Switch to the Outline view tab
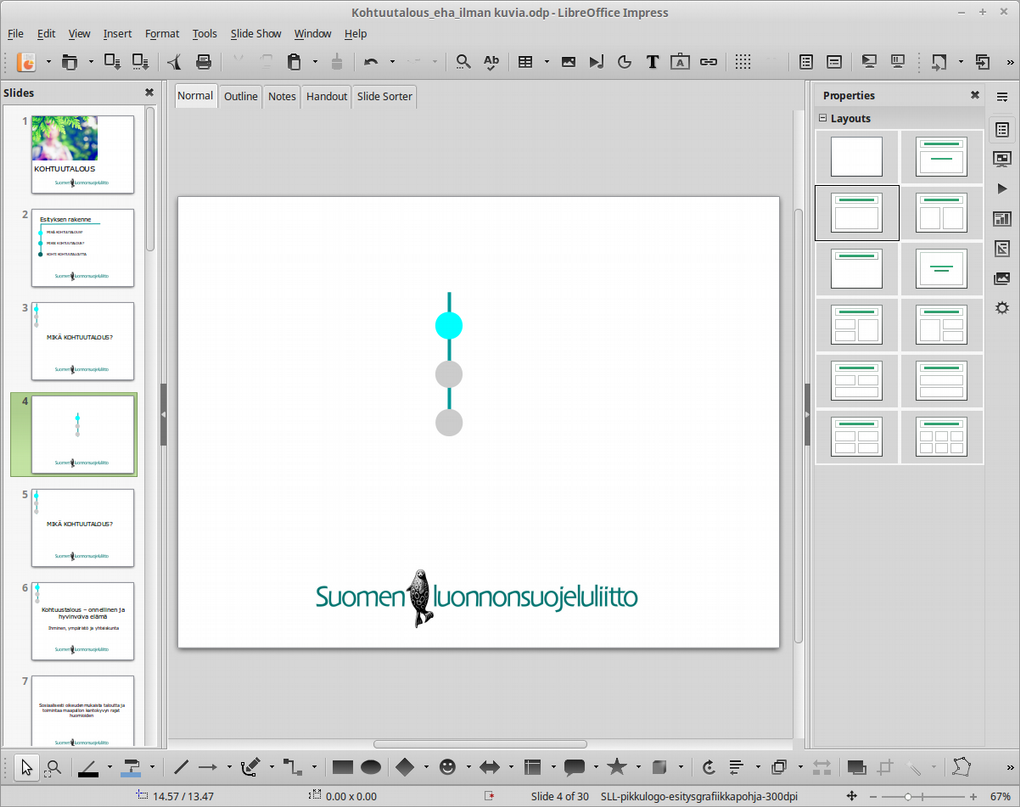Viewport: 1020px width, 807px height. click(241, 96)
